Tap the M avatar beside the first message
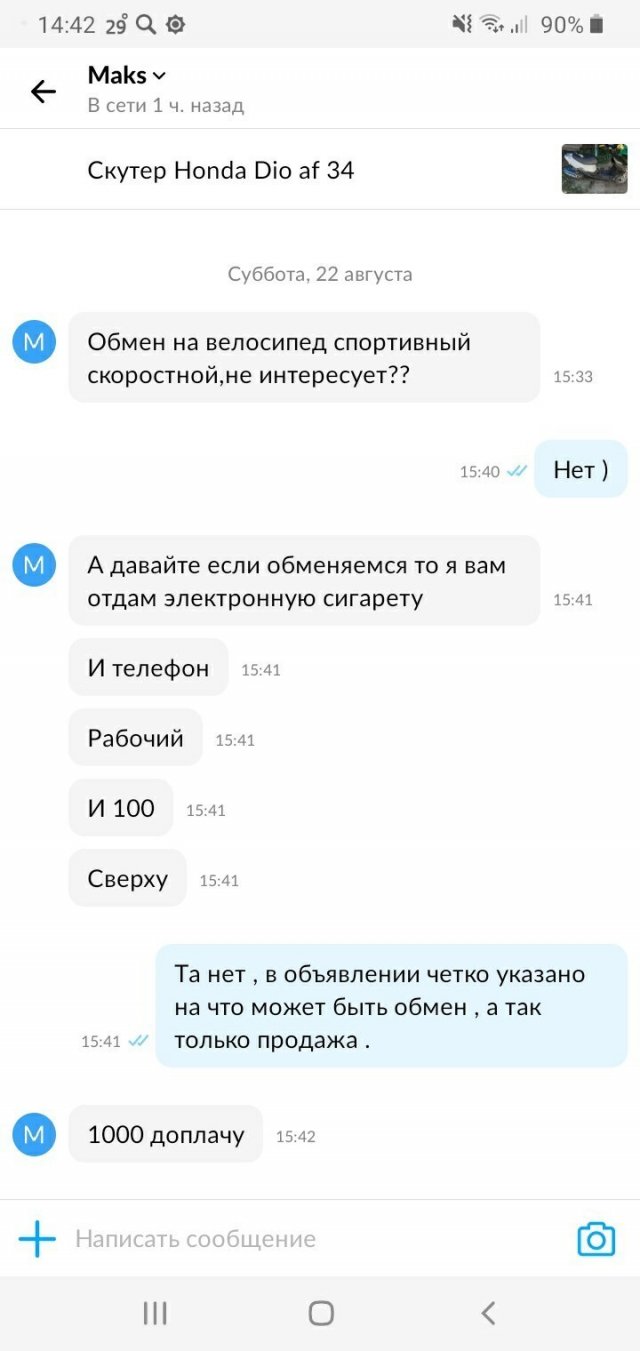The image size is (640, 1351). 34,342
